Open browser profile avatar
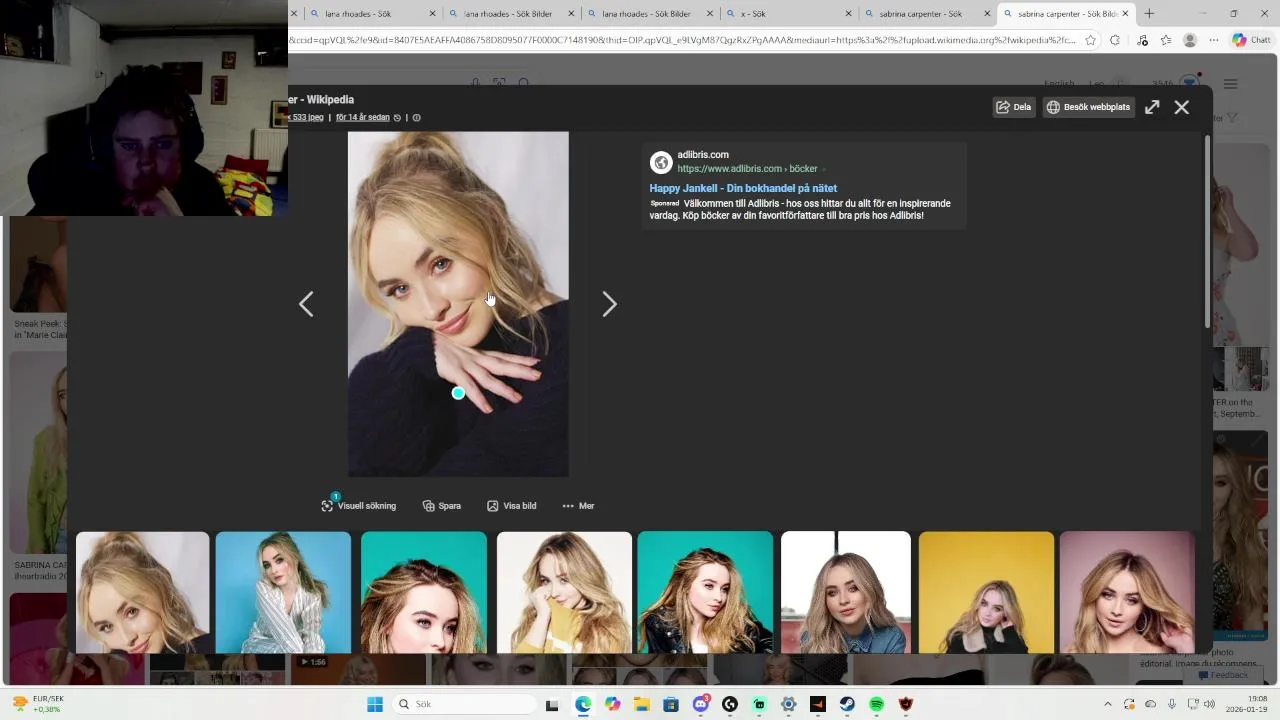 [1190, 41]
